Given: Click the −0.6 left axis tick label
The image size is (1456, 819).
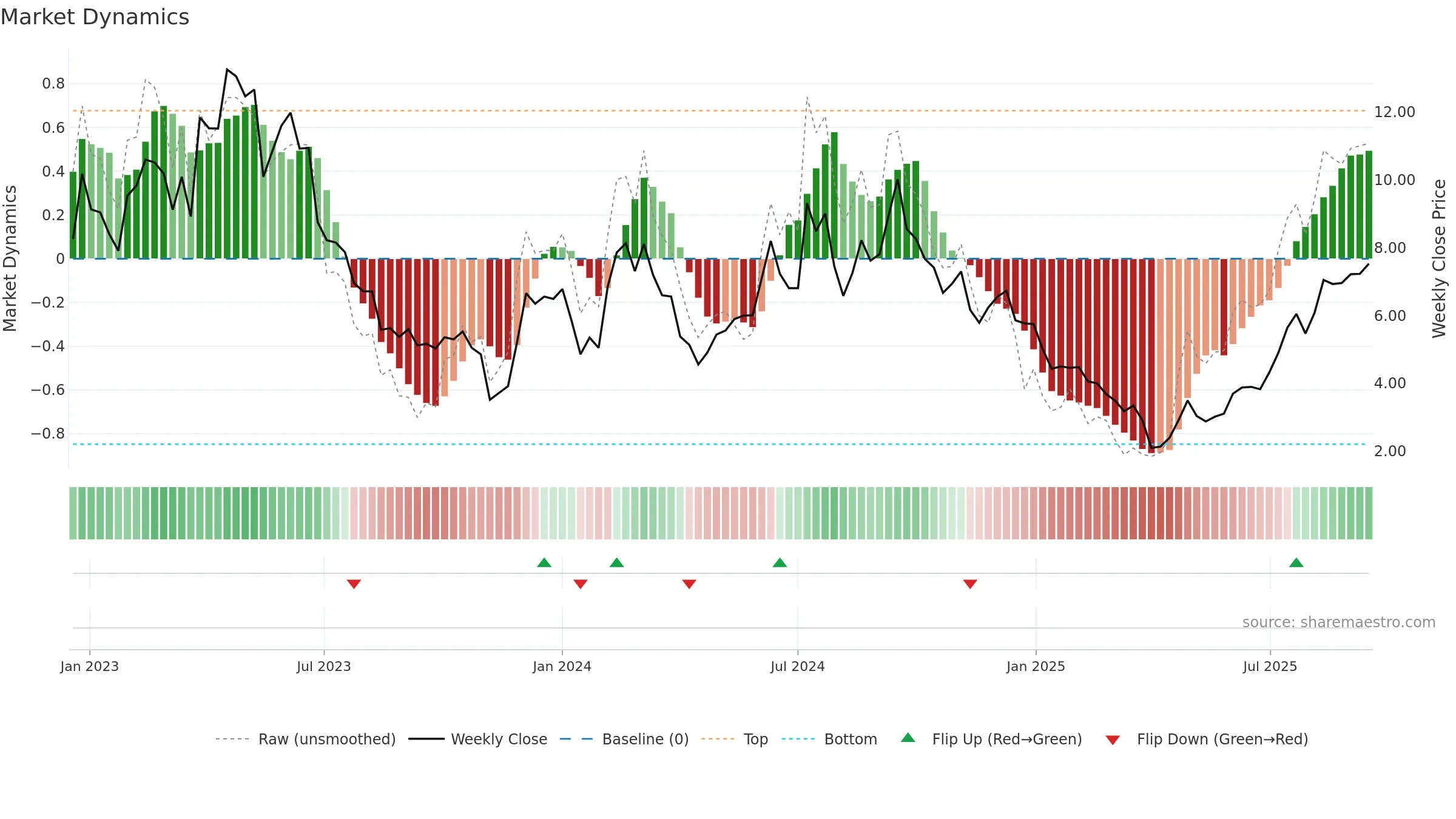Looking at the screenshot, I should [48, 389].
